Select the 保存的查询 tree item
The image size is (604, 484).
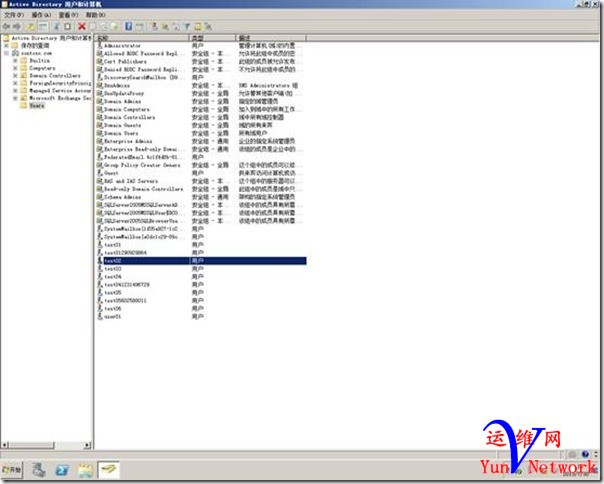tap(35, 45)
